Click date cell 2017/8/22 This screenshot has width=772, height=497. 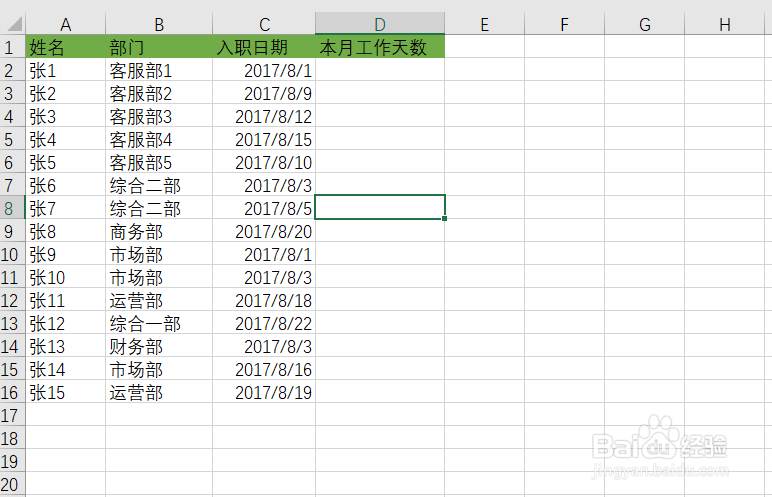pyautogui.click(x=264, y=323)
